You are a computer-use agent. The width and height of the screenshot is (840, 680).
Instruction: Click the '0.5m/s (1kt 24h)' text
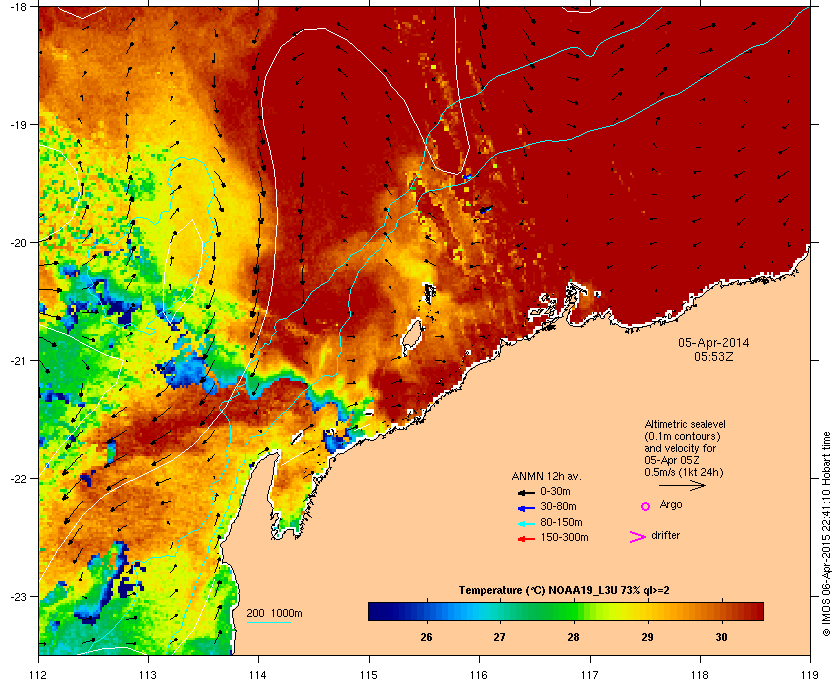[684, 473]
